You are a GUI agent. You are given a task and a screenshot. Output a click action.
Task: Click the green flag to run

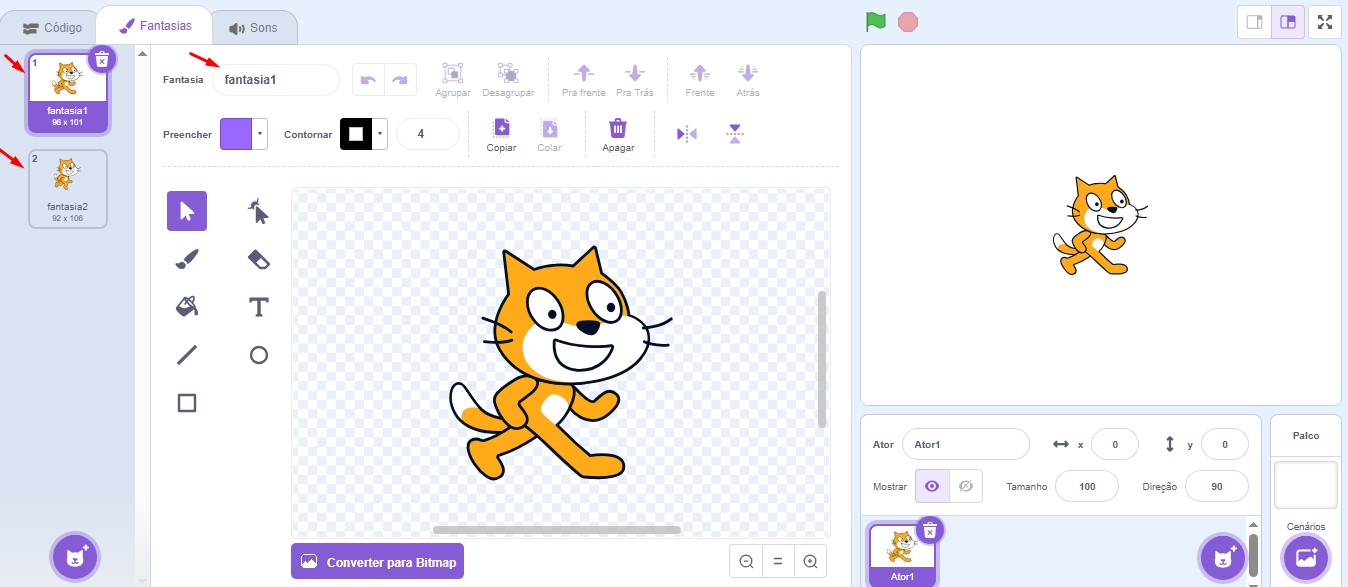click(876, 22)
